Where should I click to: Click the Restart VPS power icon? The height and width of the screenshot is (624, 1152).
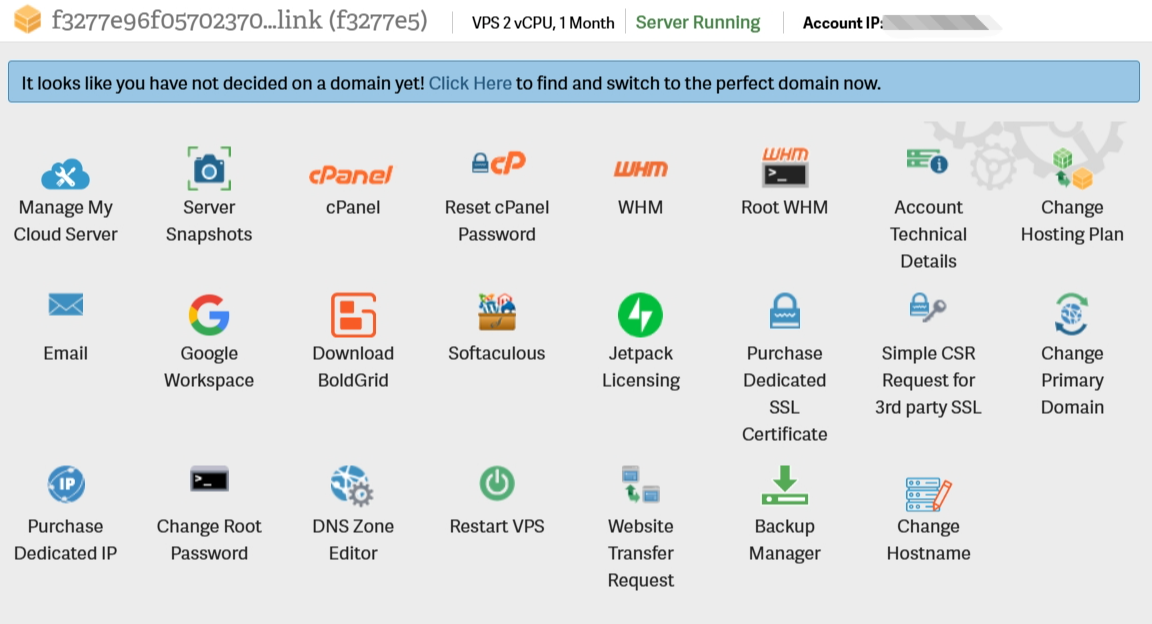tap(497, 484)
